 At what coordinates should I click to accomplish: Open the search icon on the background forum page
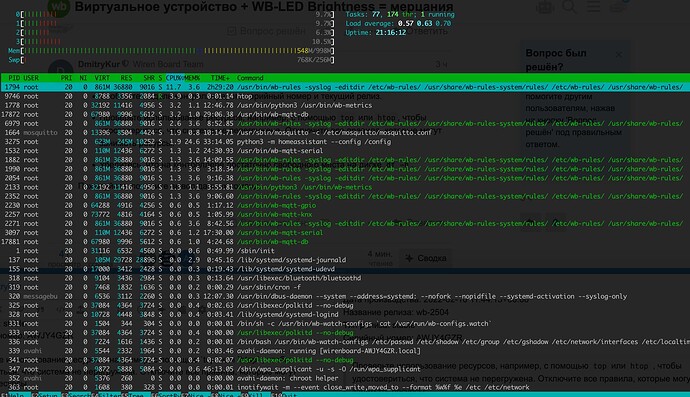coord(569,7)
